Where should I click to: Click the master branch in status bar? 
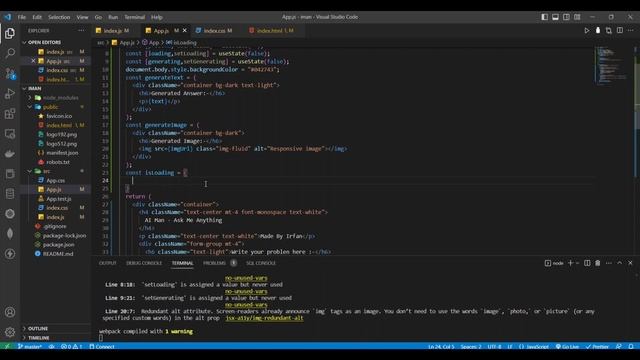pos(30,347)
